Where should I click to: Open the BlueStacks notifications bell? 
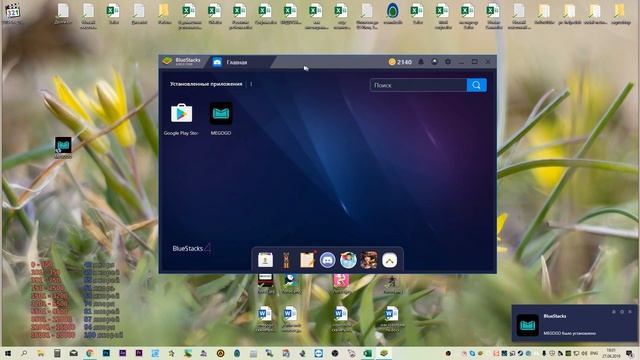[x=421, y=62]
